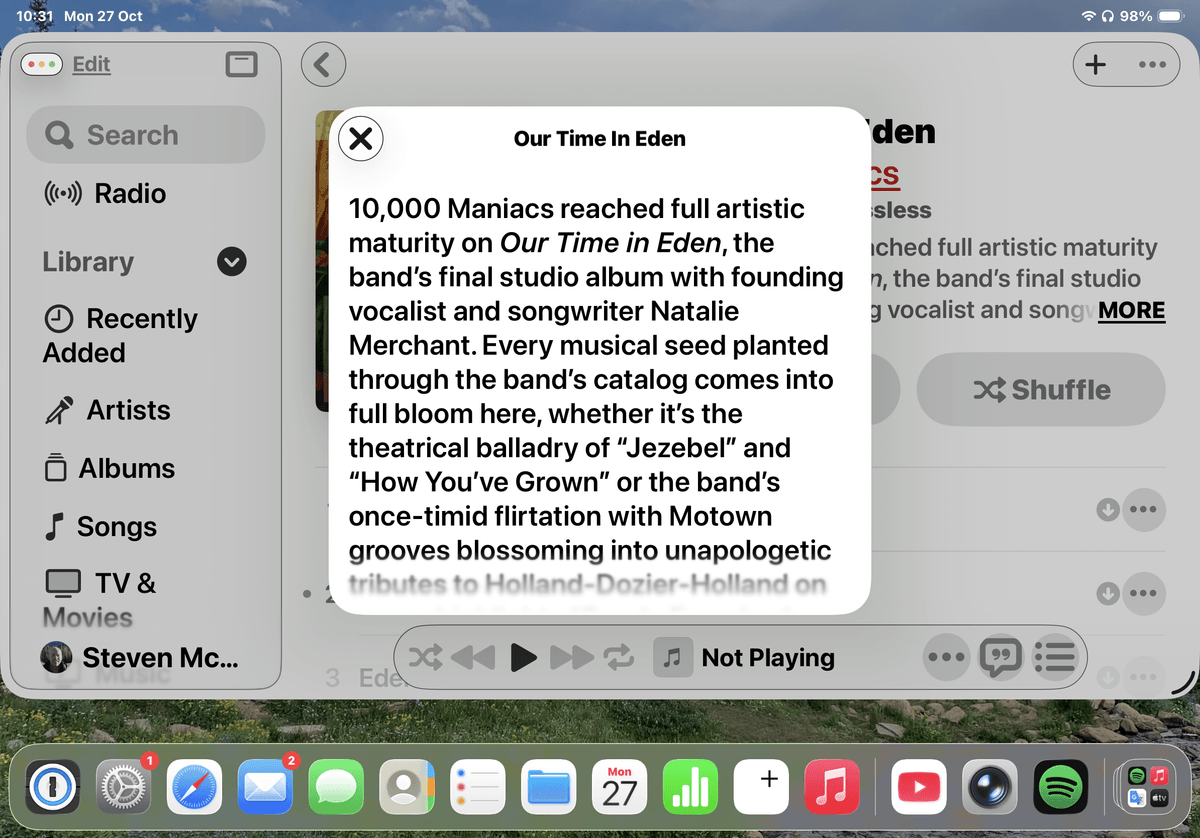Open 1Password from the dock

click(x=53, y=787)
